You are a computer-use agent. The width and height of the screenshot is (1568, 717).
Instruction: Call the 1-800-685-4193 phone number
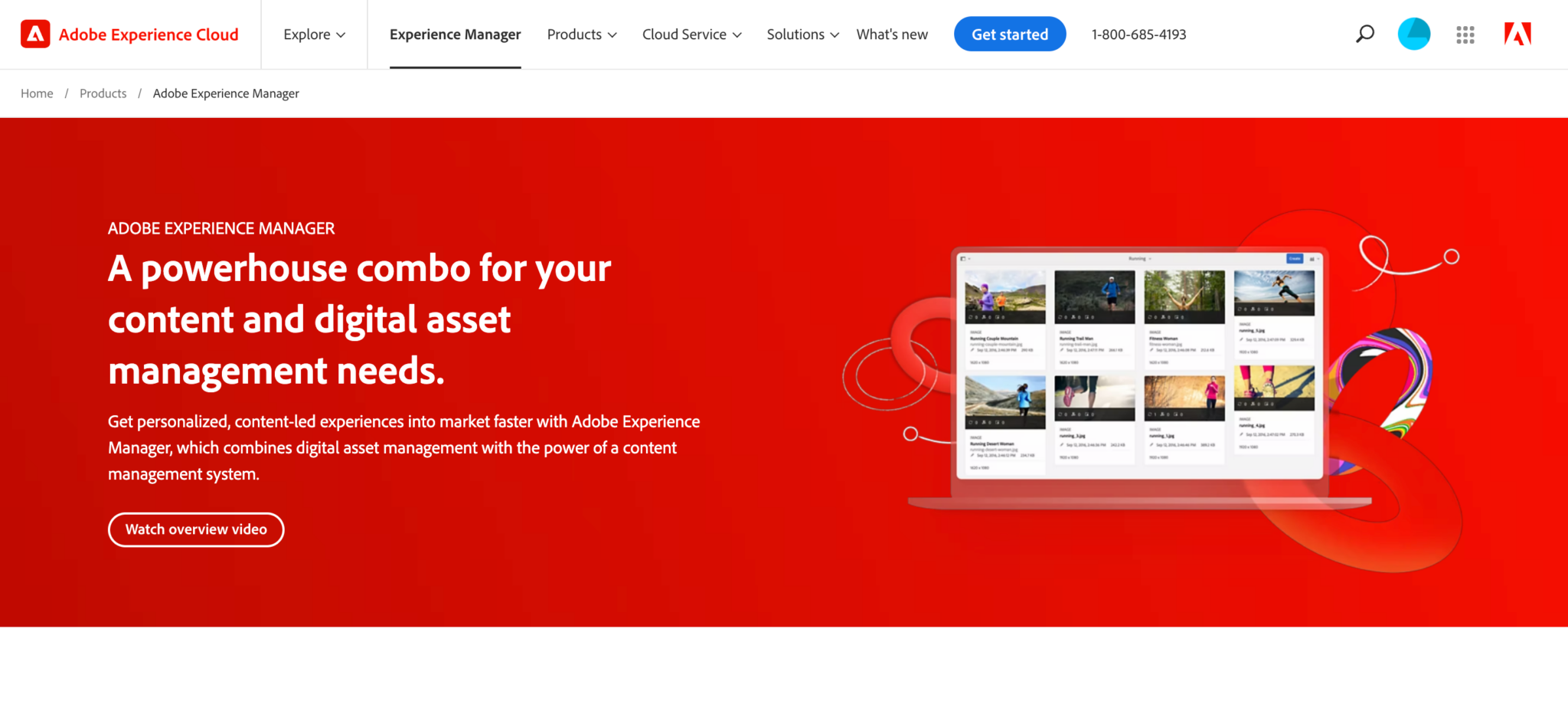(x=1138, y=34)
